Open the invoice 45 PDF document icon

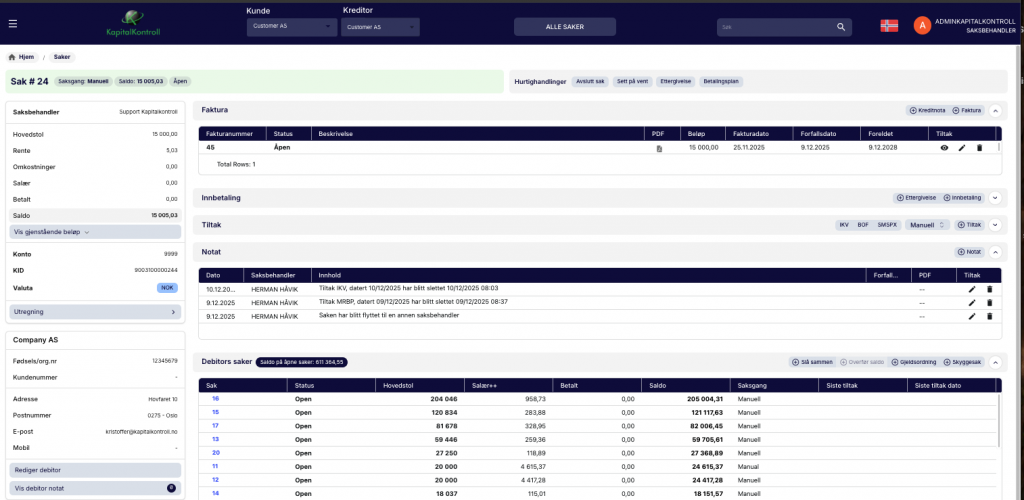[658, 148]
